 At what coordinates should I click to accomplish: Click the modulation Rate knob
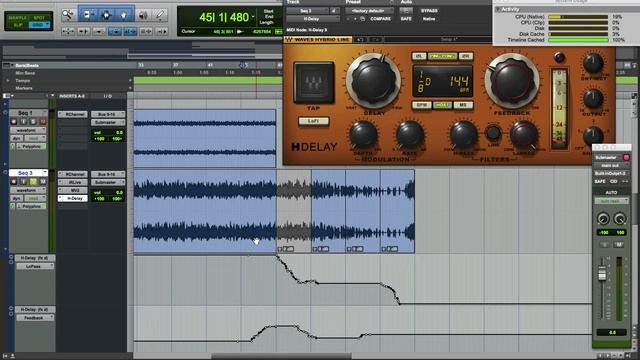coord(410,135)
